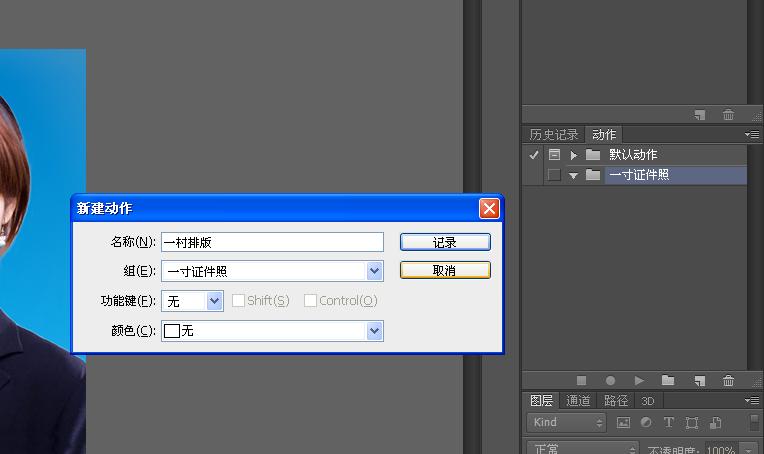Switch to the 通道 tab
This screenshot has height=454, width=764.
click(578, 400)
